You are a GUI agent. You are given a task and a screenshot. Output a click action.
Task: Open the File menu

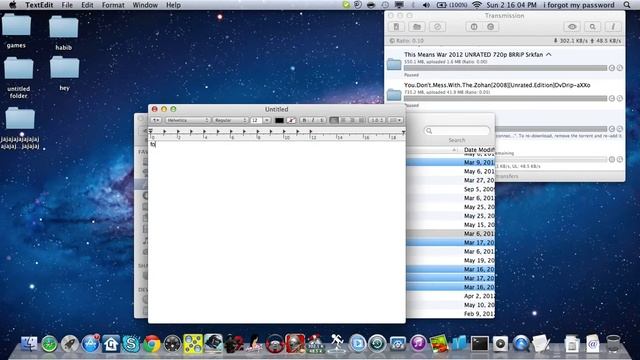(x=67, y=5)
